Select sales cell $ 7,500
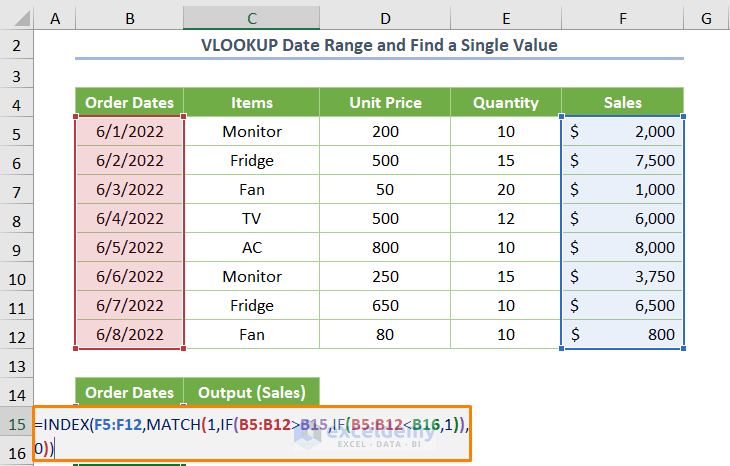Viewport: 730px width, 466px height. coord(622,160)
